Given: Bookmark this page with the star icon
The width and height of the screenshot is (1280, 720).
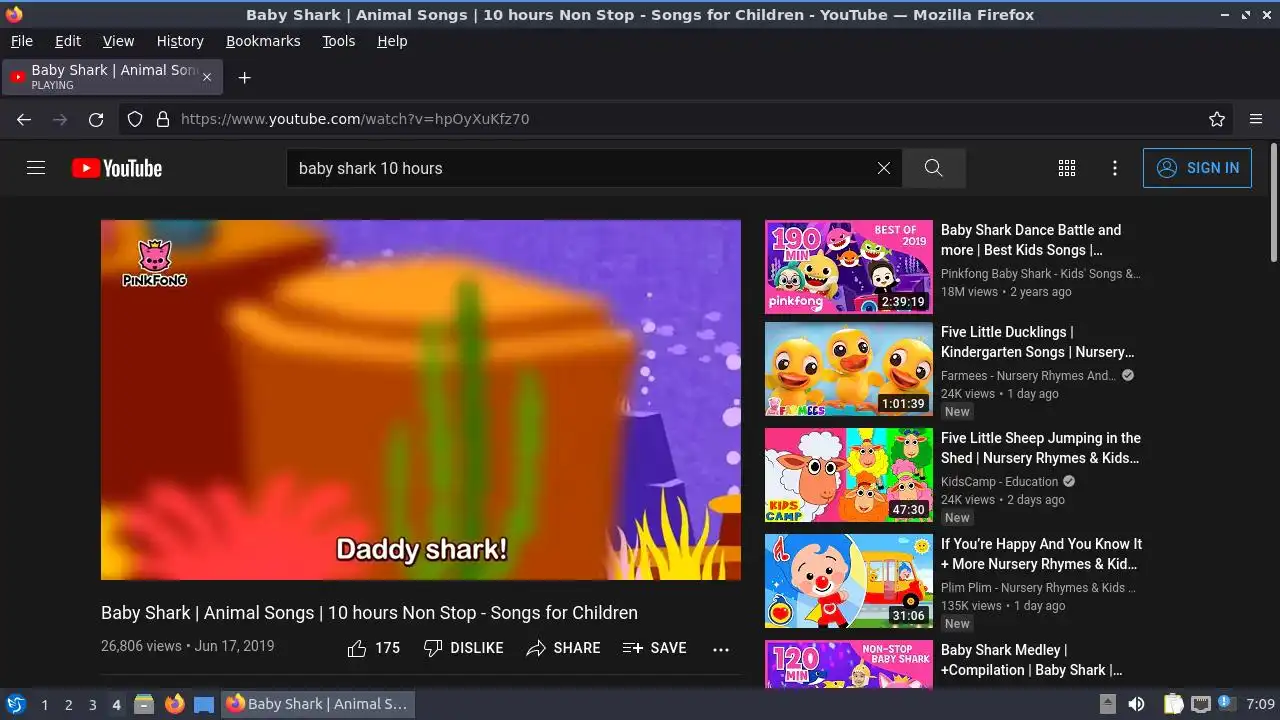Looking at the screenshot, I should click(1217, 119).
